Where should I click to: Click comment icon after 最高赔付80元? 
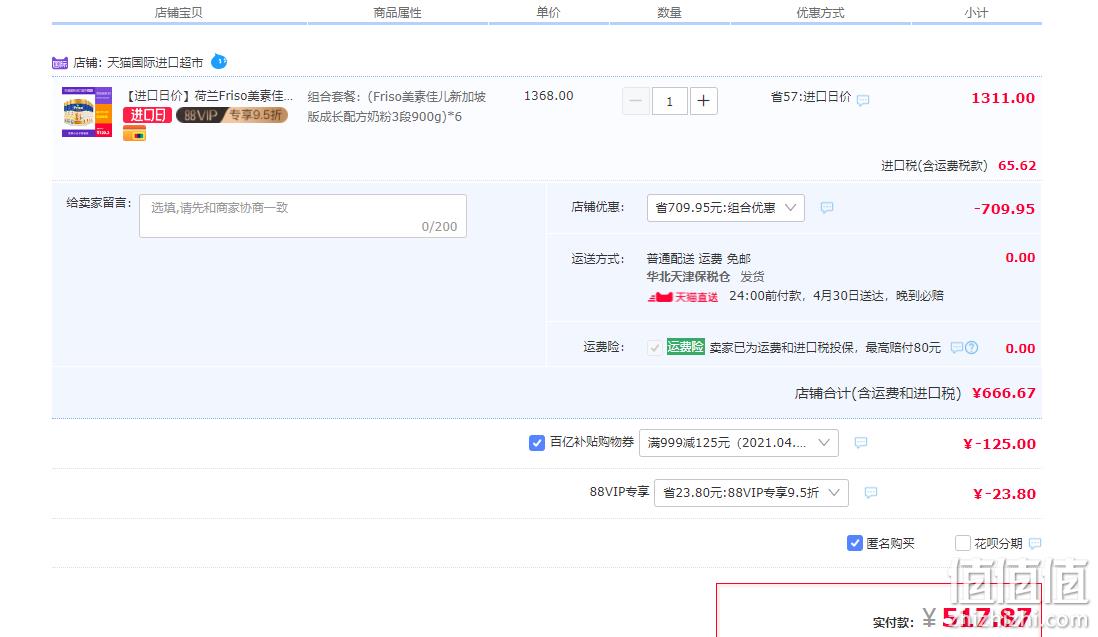click(x=957, y=347)
